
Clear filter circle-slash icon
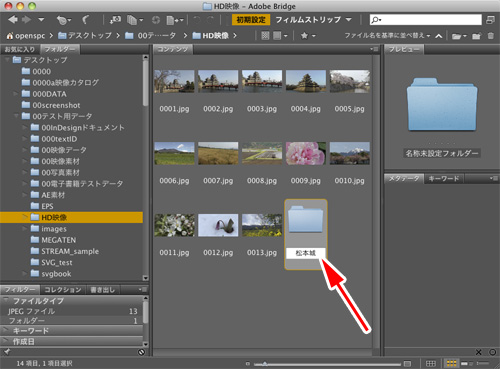[x=141, y=352]
